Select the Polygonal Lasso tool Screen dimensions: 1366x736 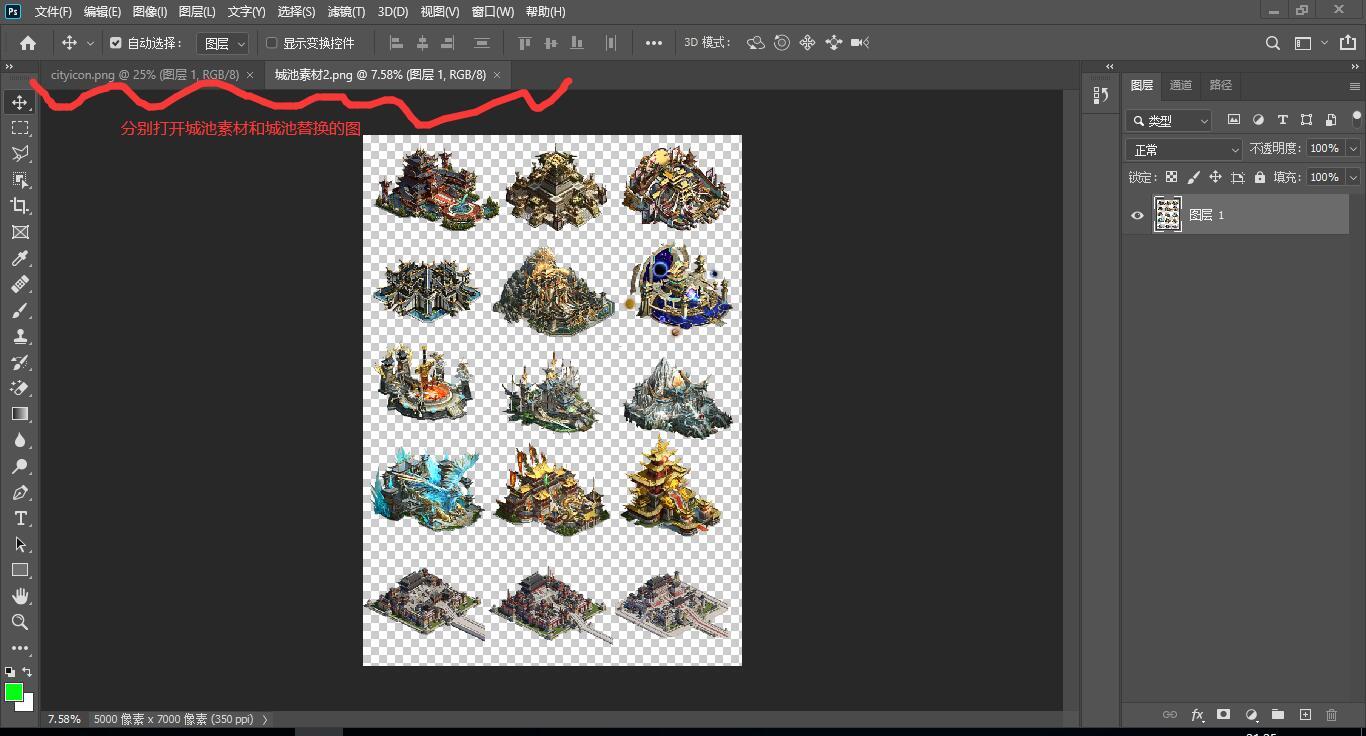[20, 154]
